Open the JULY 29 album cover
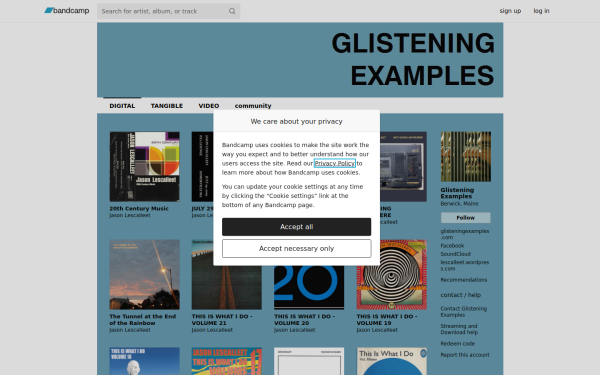Screen dimensions: 600x375 click(x=202, y=166)
